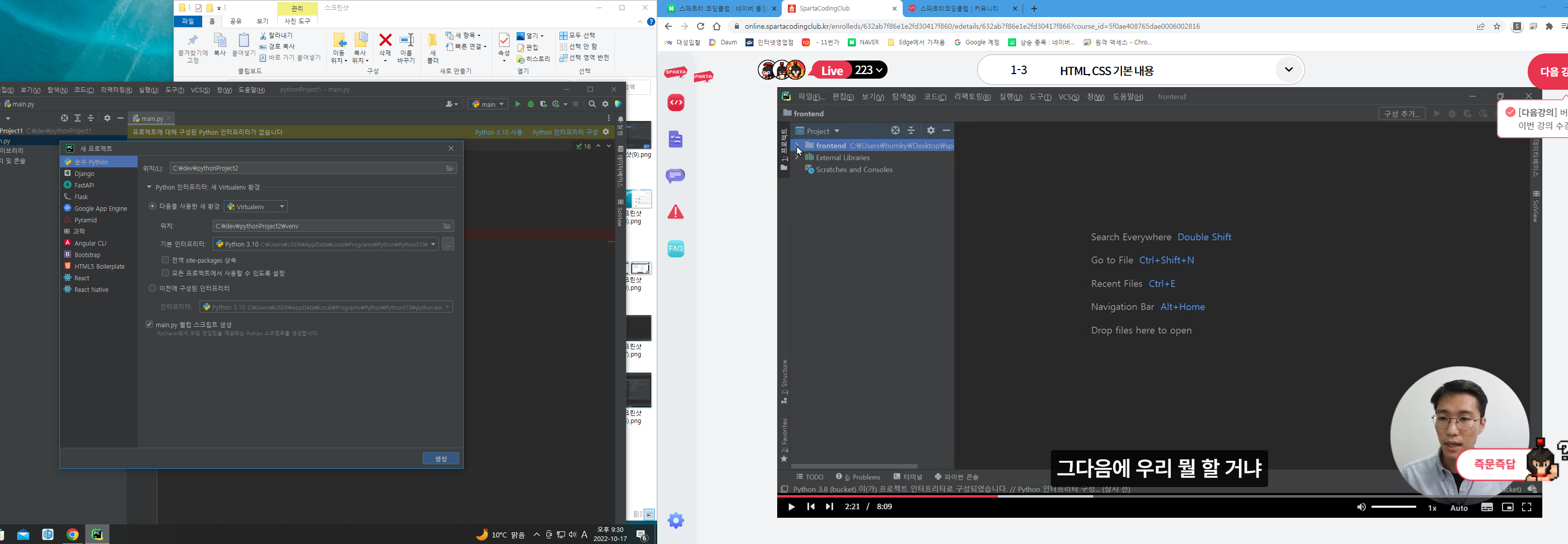1568x544 pixels.
Task: Click the locate-file crosshair icon in Project panel
Action: click(64, 118)
